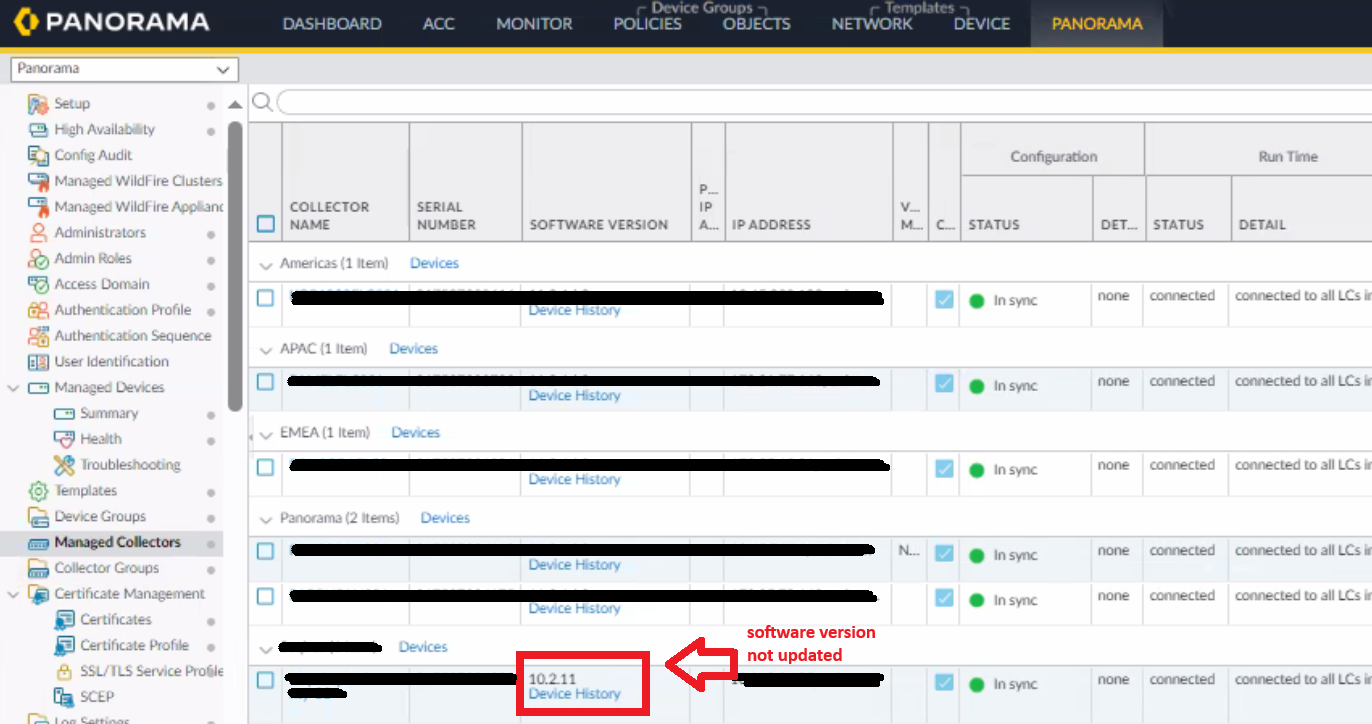Open the Devices link for Panorama group
Image resolution: width=1372 pixels, height=724 pixels.
pyautogui.click(x=445, y=518)
